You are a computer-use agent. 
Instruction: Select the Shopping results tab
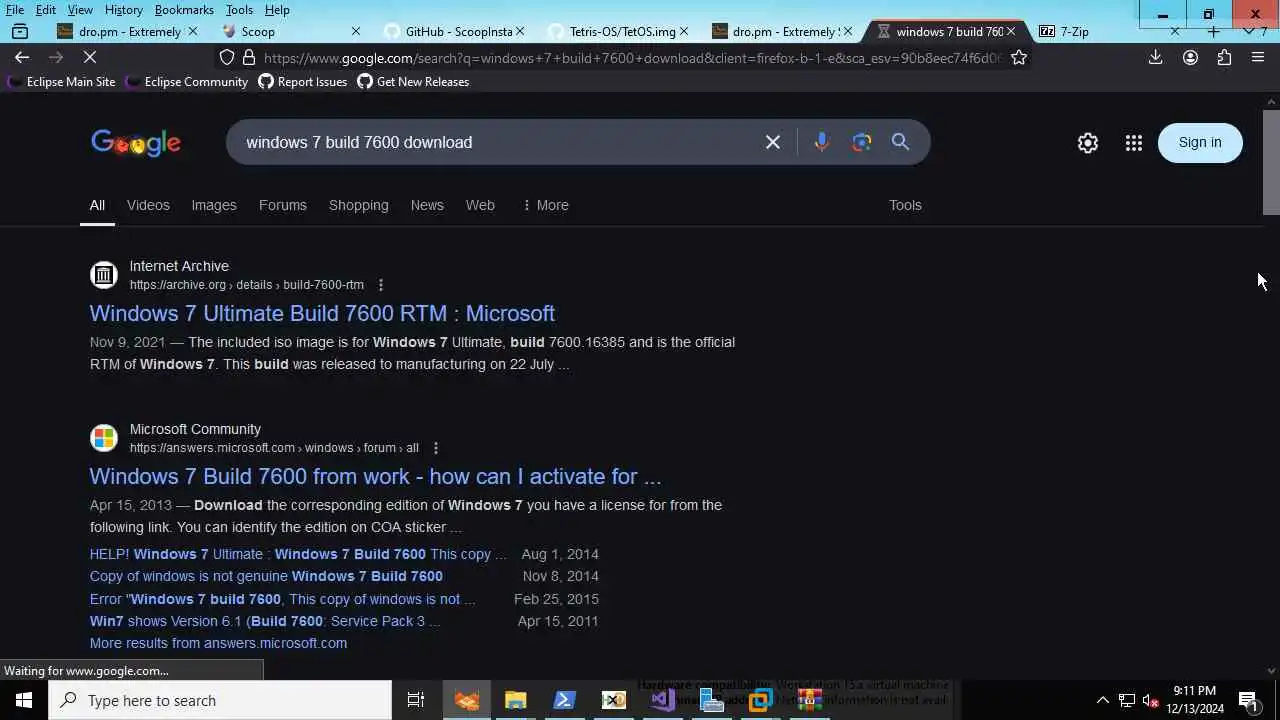(x=358, y=205)
